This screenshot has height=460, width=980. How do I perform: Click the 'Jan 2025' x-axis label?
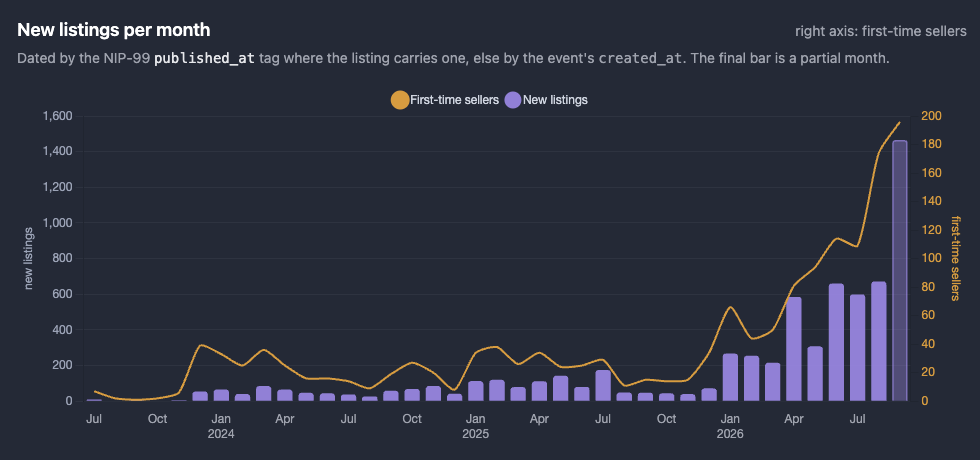pyautogui.click(x=476, y=426)
